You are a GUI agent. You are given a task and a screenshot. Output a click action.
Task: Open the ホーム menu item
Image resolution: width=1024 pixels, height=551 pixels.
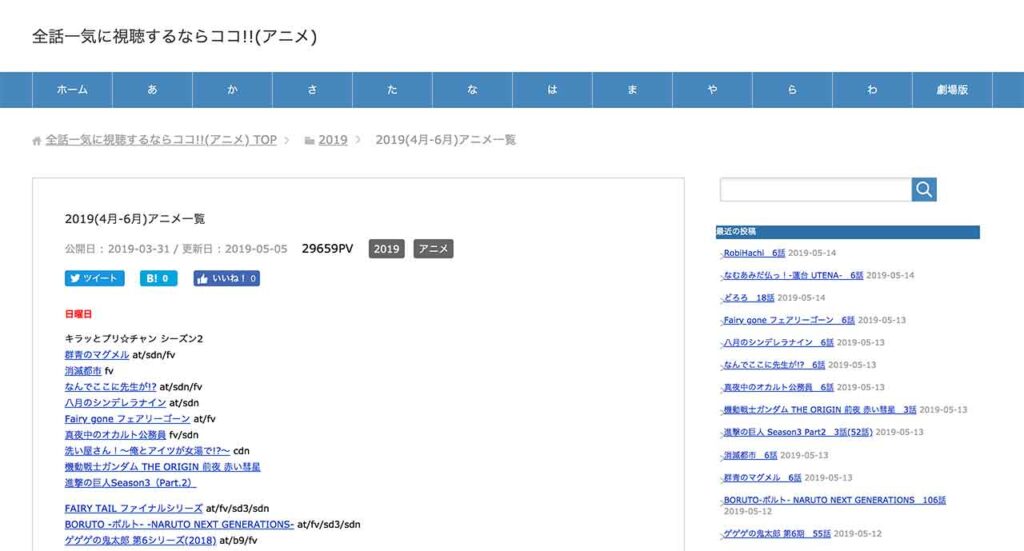[72, 90]
